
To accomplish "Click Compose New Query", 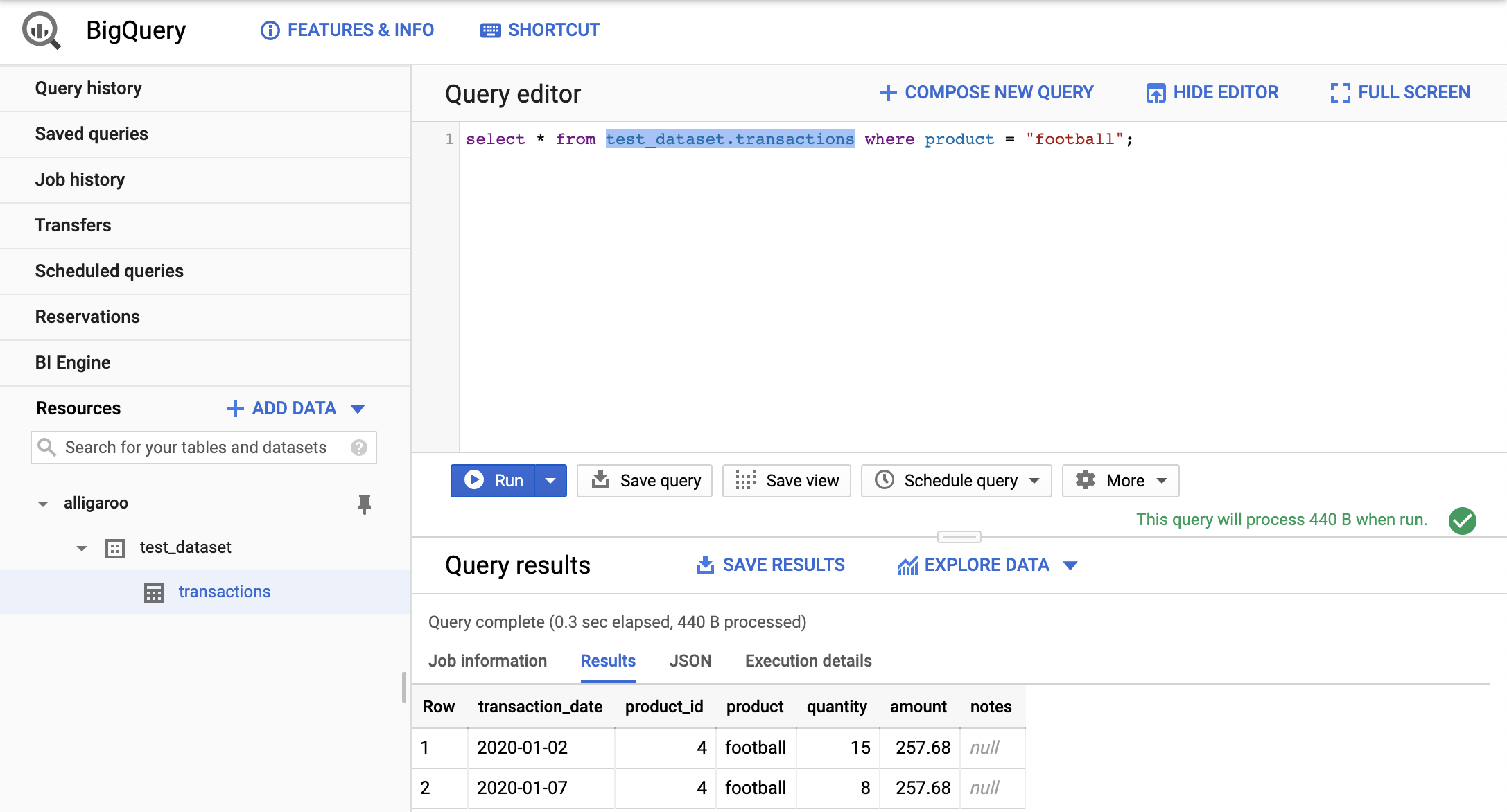I will pos(986,92).
